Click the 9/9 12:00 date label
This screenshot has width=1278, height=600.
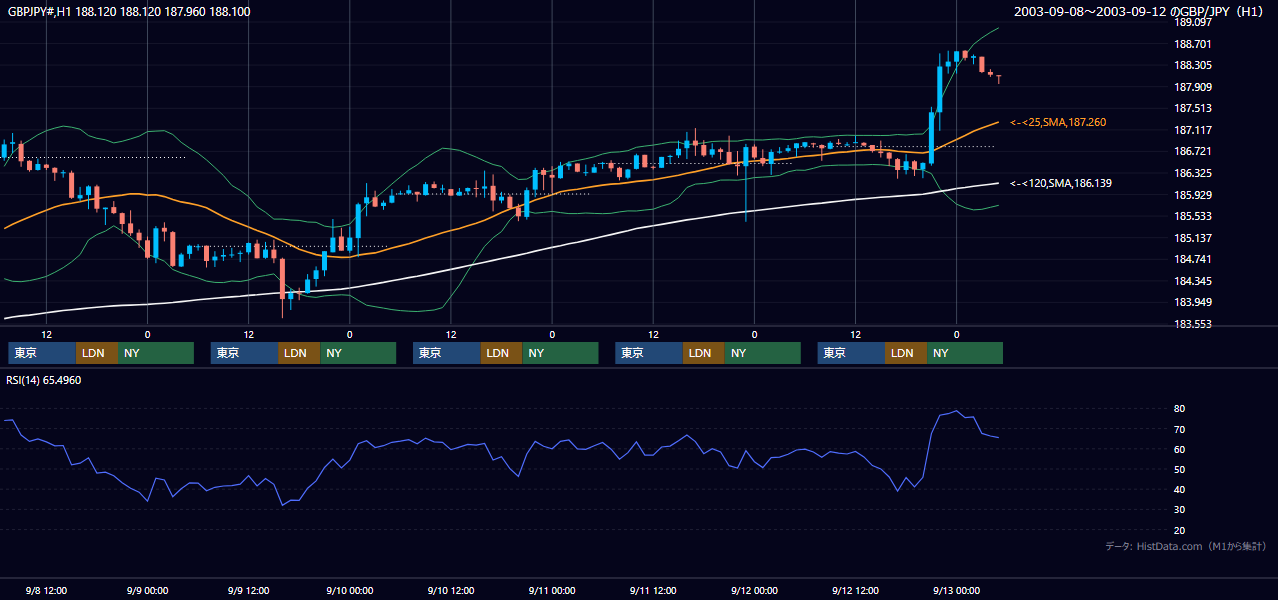click(x=248, y=590)
